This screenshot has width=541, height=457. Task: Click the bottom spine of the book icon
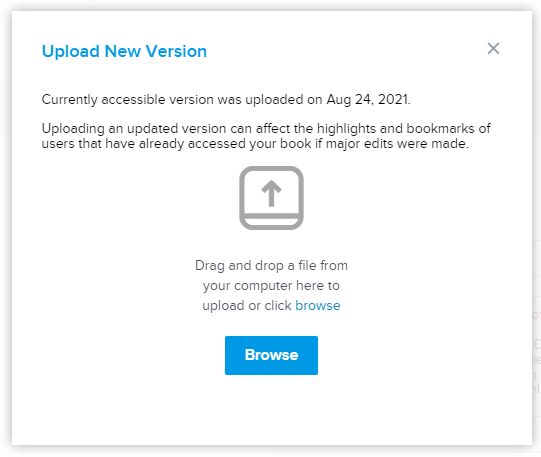pyautogui.click(x=272, y=222)
